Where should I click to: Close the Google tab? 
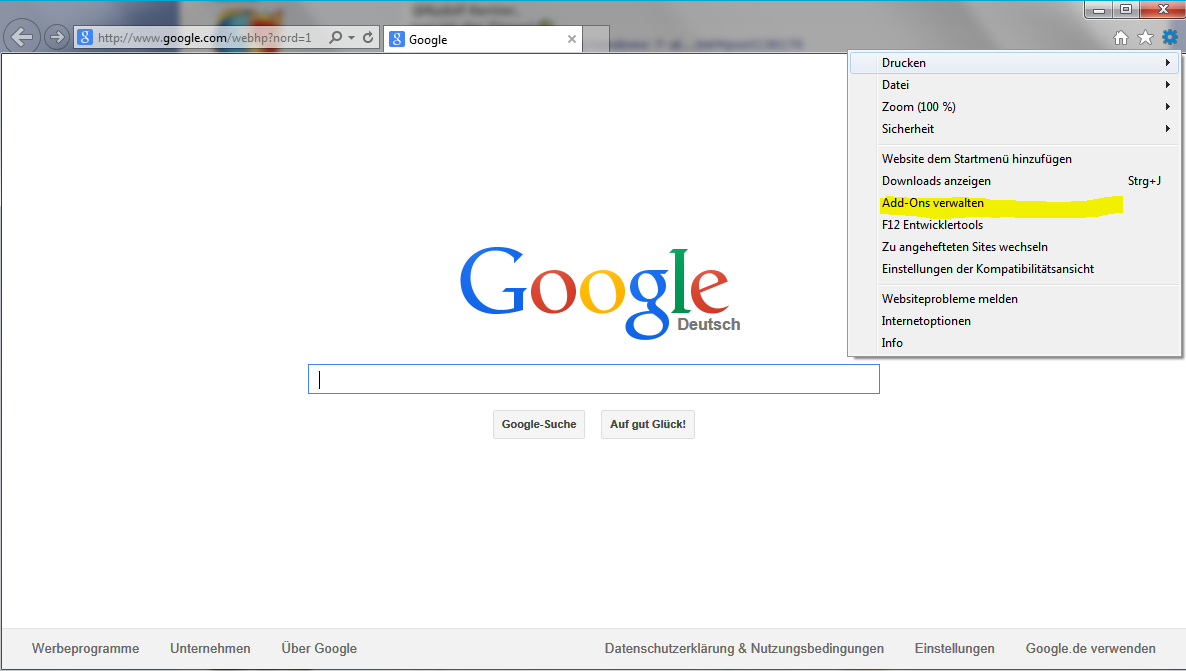572,39
